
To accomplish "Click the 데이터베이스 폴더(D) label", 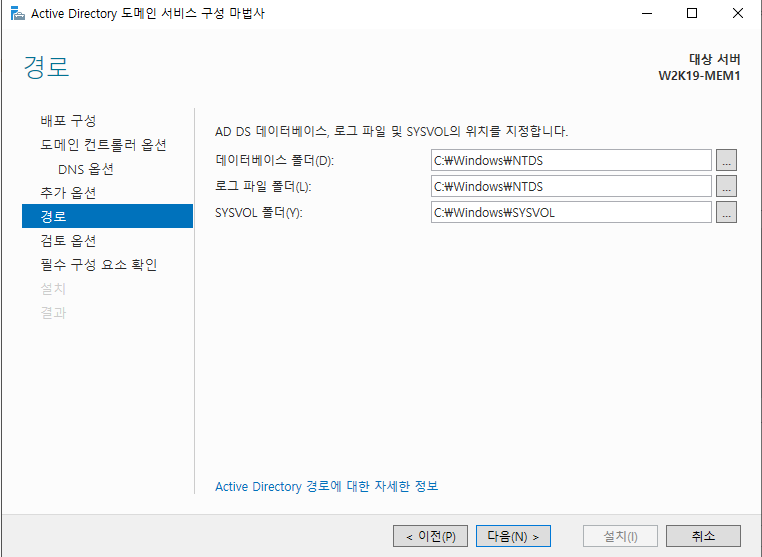I will pos(275,160).
